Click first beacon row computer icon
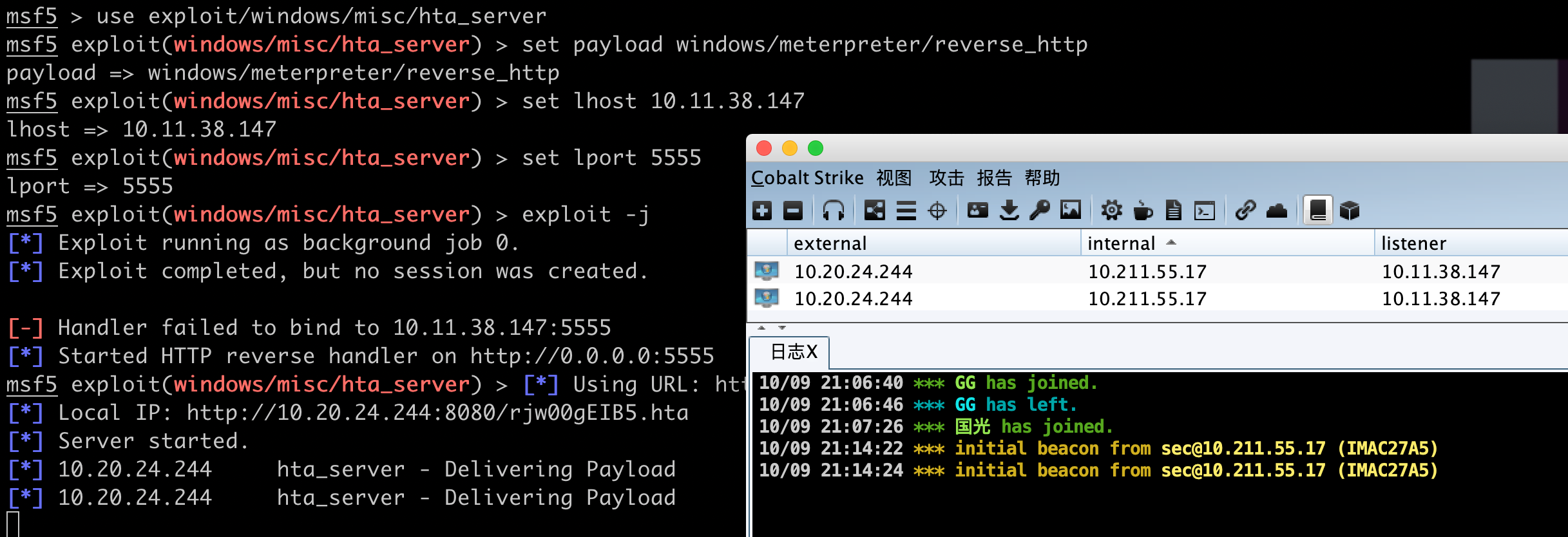Viewport: 1568px width, 537px height. 767,271
